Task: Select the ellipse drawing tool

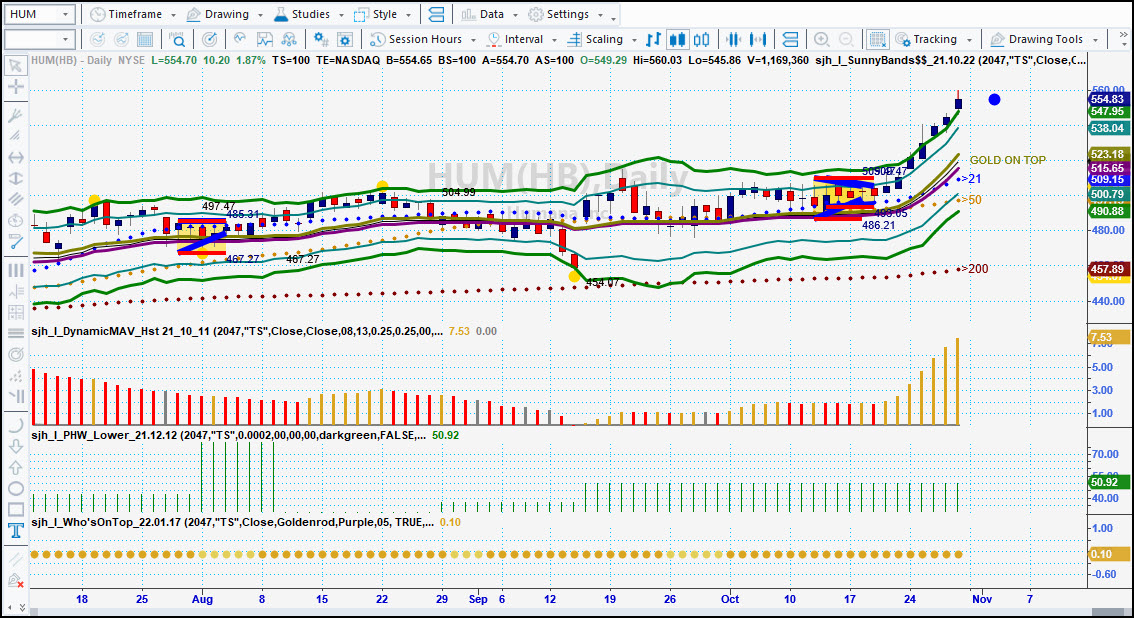Action: (15, 489)
